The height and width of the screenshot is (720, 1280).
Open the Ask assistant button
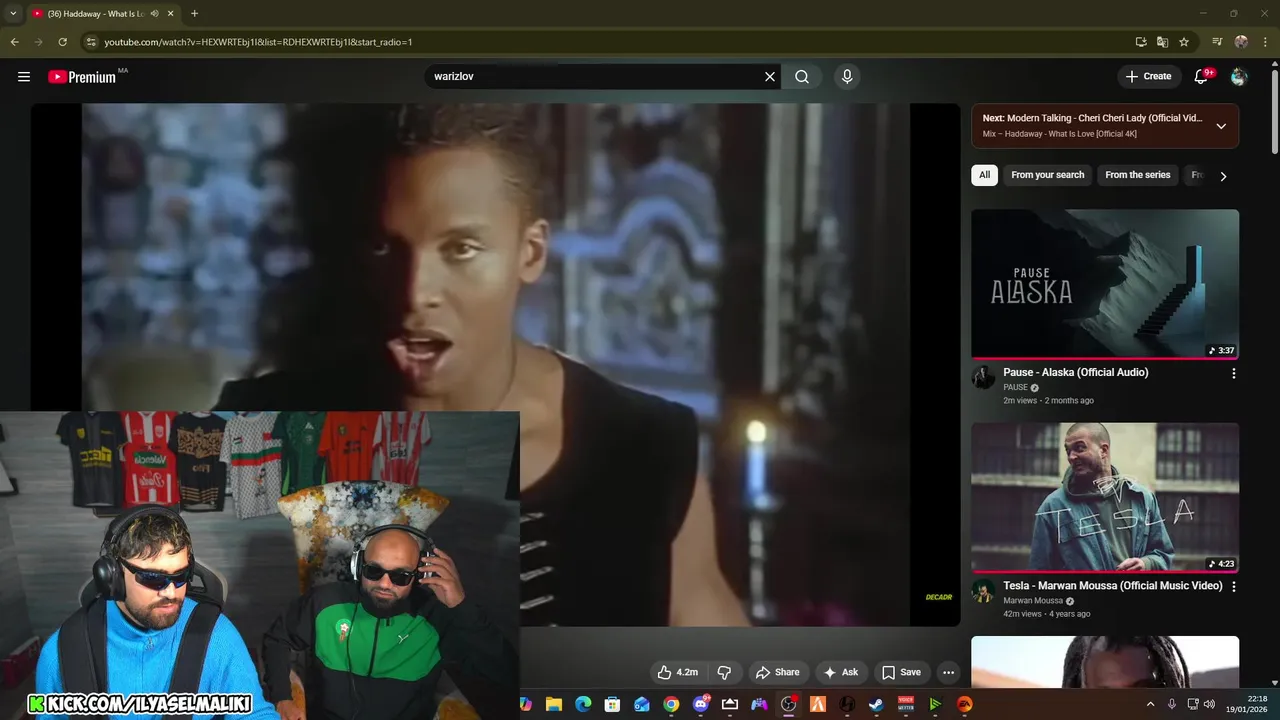(x=841, y=672)
